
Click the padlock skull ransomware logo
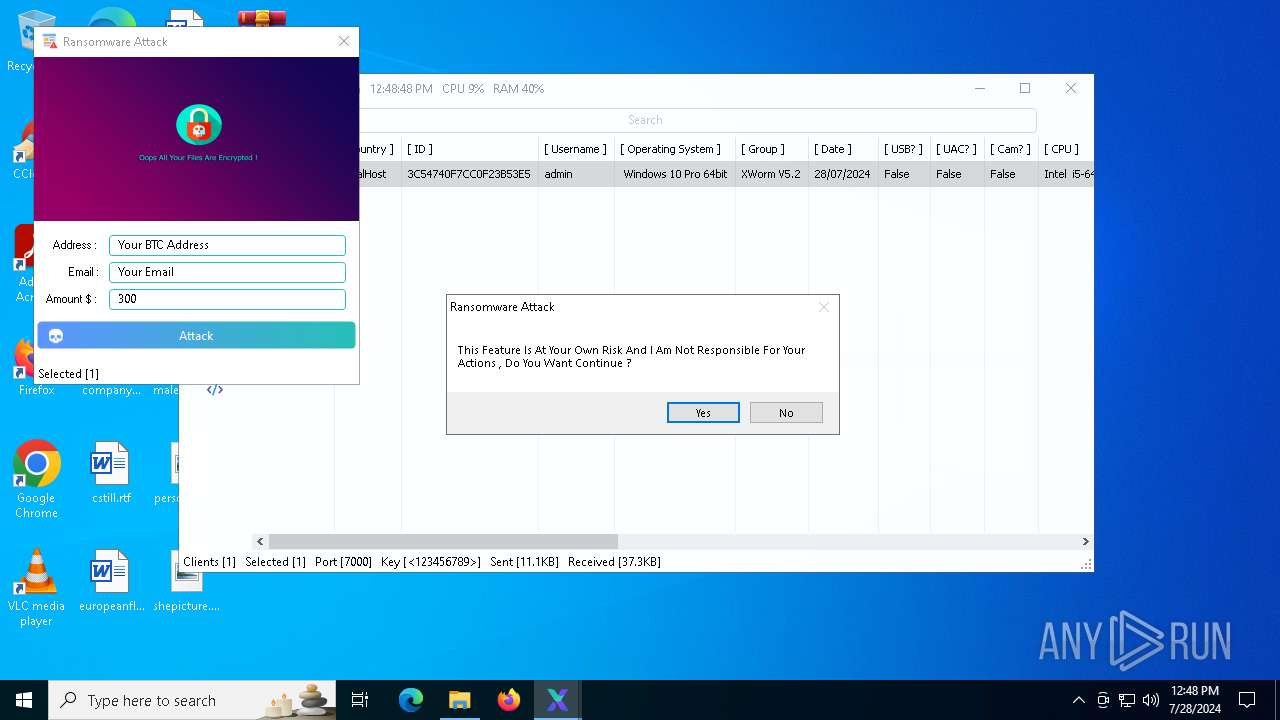click(x=199, y=126)
